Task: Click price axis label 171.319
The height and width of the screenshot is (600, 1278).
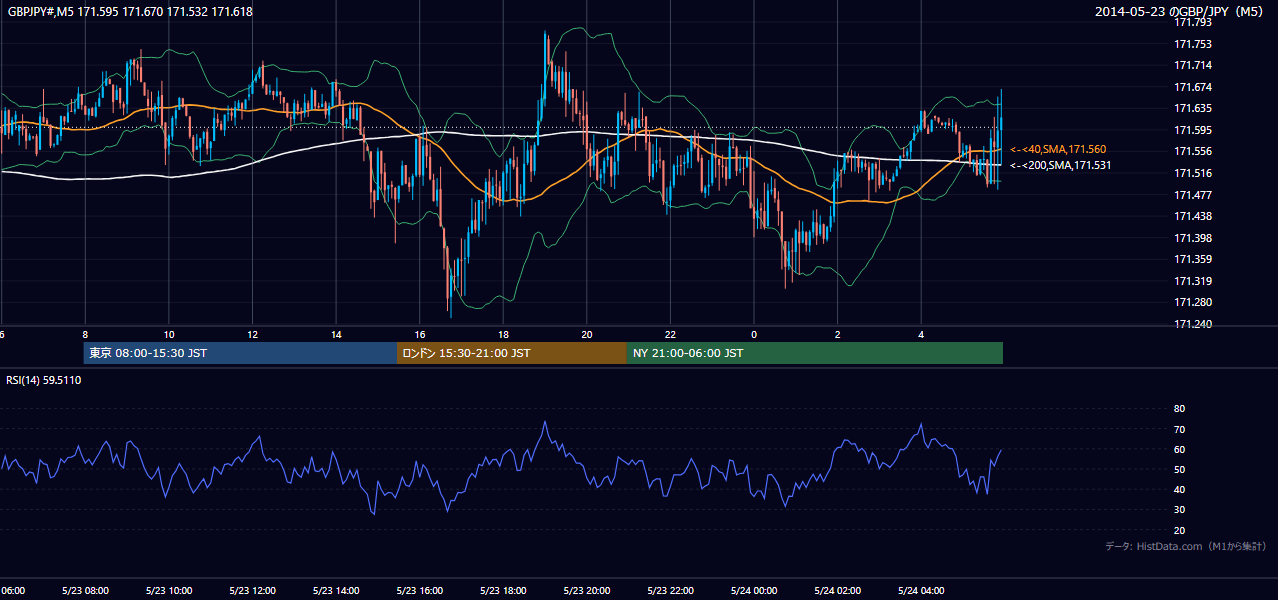Action: 1191,281
